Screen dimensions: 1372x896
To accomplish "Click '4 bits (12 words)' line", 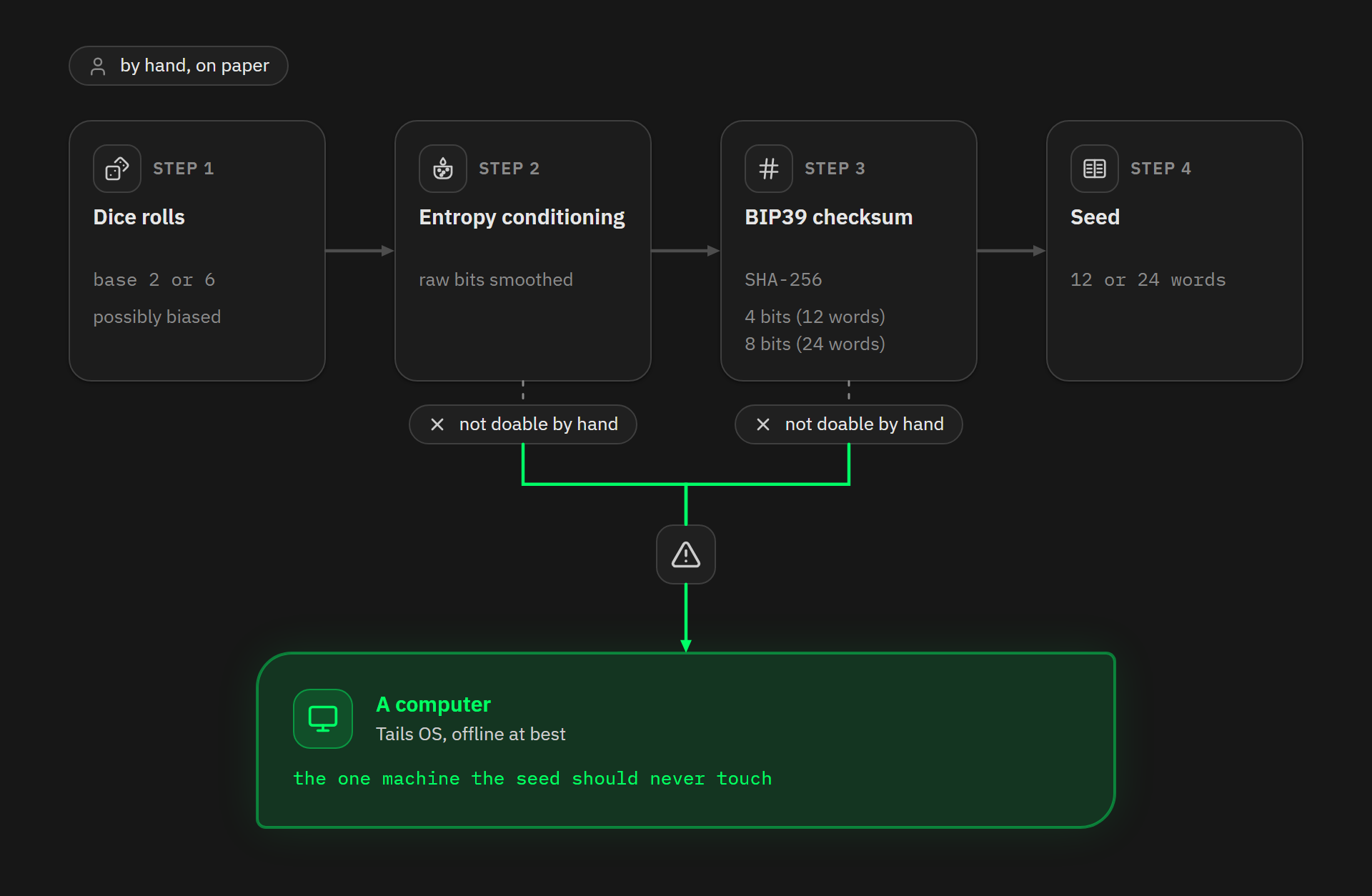I will [815, 317].
